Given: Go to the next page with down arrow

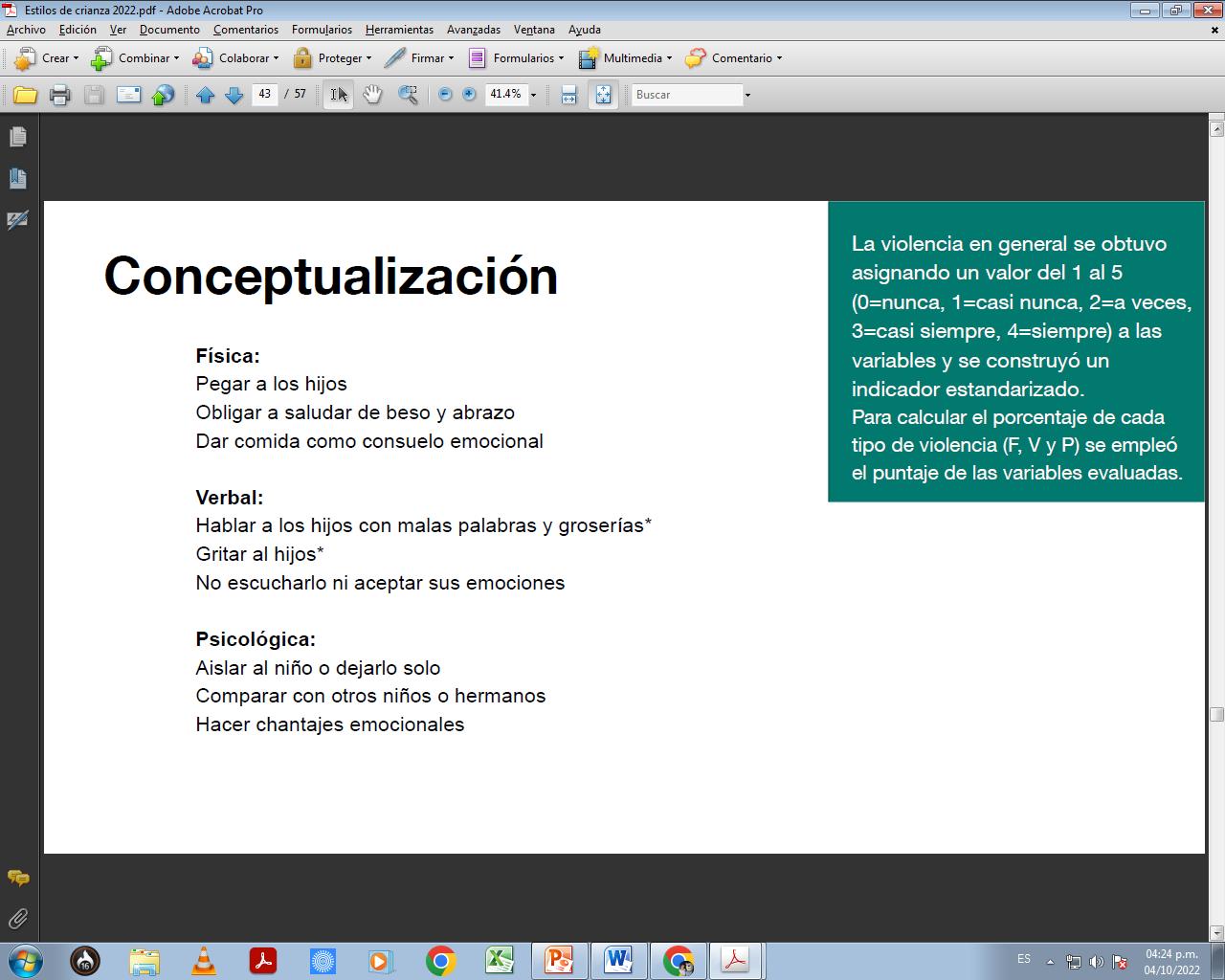Looking at the screenshot, I should [x=234, y=95].
